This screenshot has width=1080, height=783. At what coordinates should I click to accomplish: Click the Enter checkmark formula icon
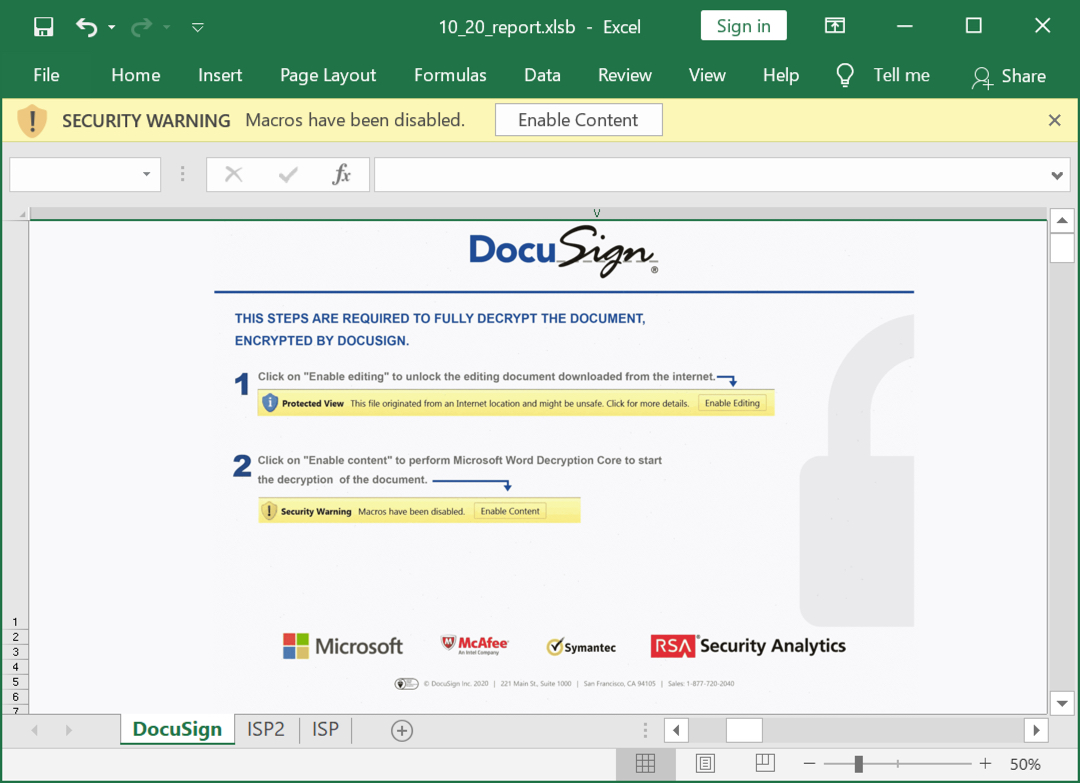(288, 174)
